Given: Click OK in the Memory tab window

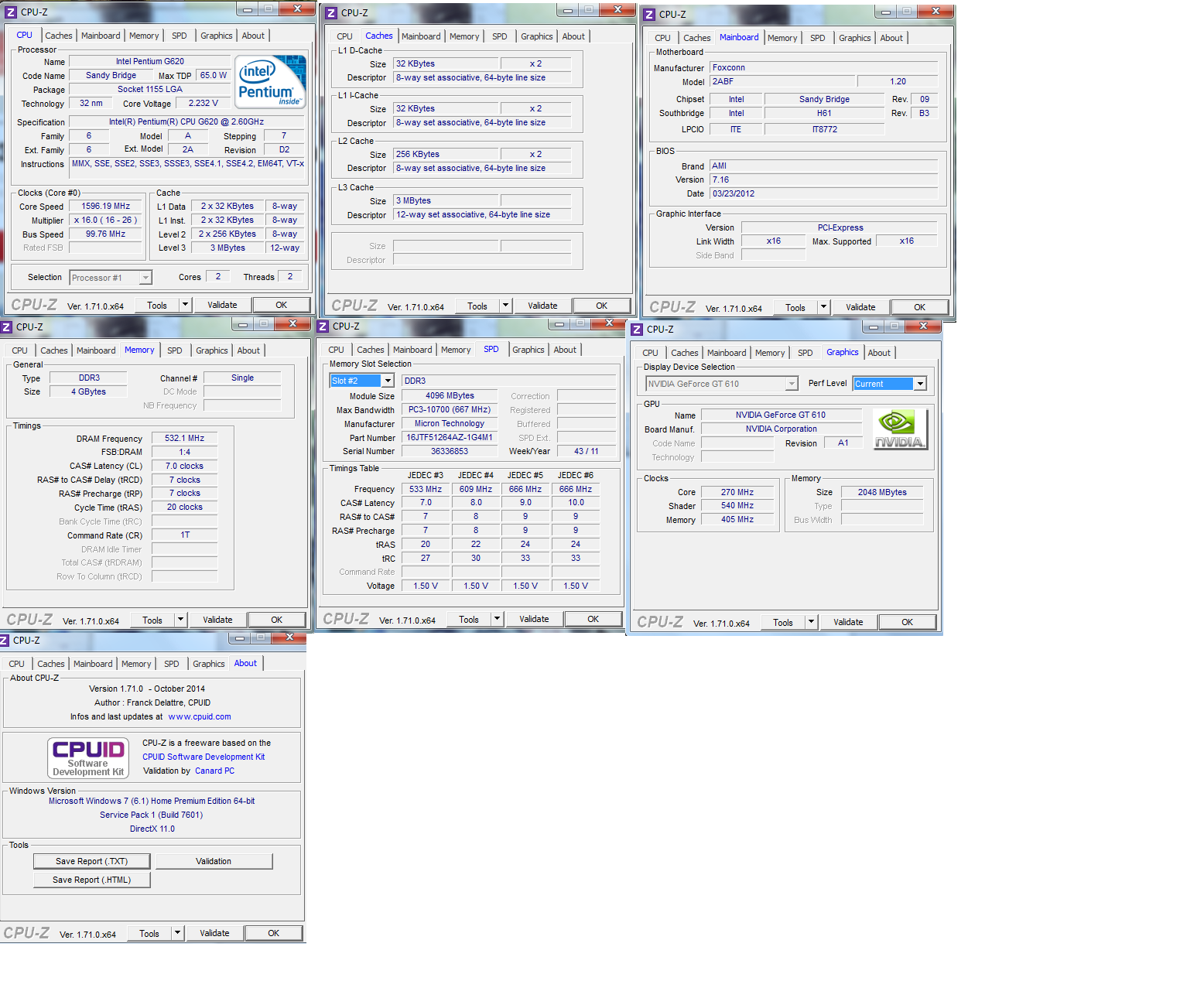Looking at the screenshot, I should pyautogui.click(x=276, y=620).
